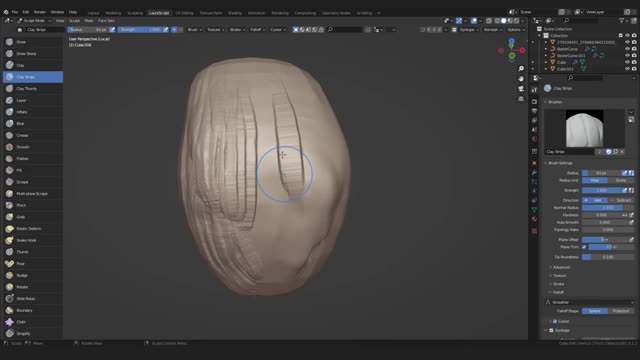Hide the Cube.001 object in outliner
Screen dimensions: 640x360
[x=627, y=69]
